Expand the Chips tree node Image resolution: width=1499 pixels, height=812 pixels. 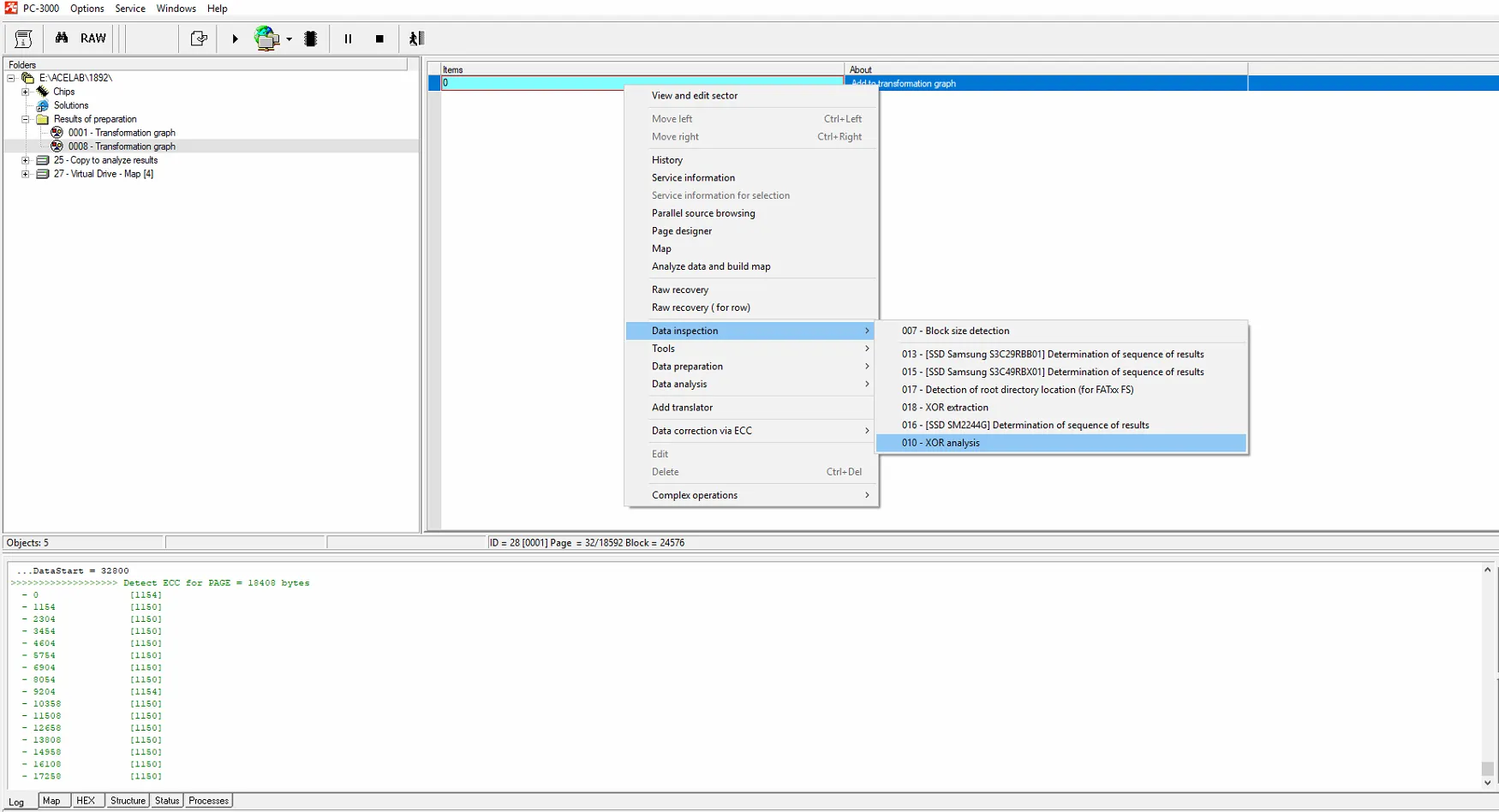(x=26, y=92)
